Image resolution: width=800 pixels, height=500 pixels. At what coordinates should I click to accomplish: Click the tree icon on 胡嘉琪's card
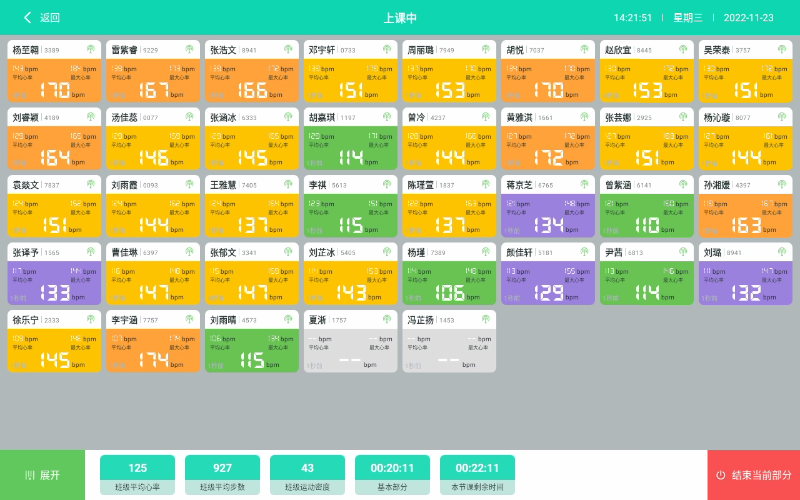coord(385,117)
